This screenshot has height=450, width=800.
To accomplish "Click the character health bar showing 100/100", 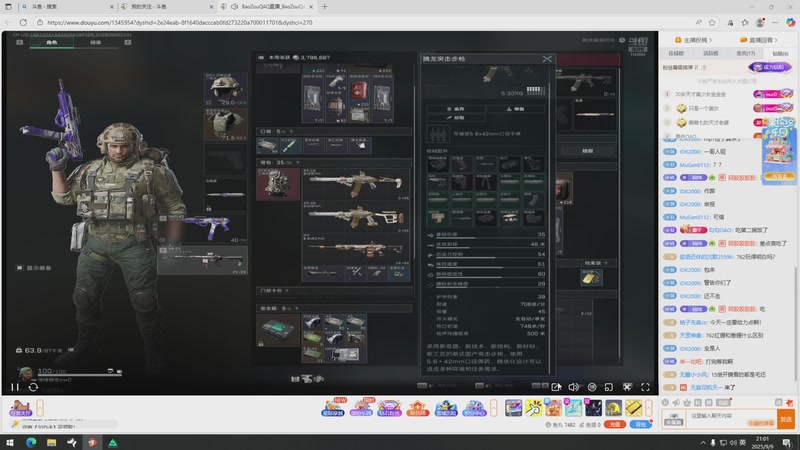I will [x=79, y=374].
